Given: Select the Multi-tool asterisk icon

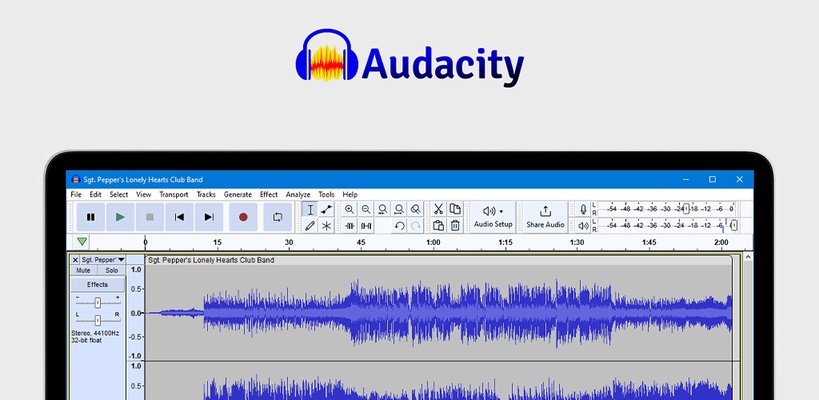Looking at the screenshot, I should [326, 226].
